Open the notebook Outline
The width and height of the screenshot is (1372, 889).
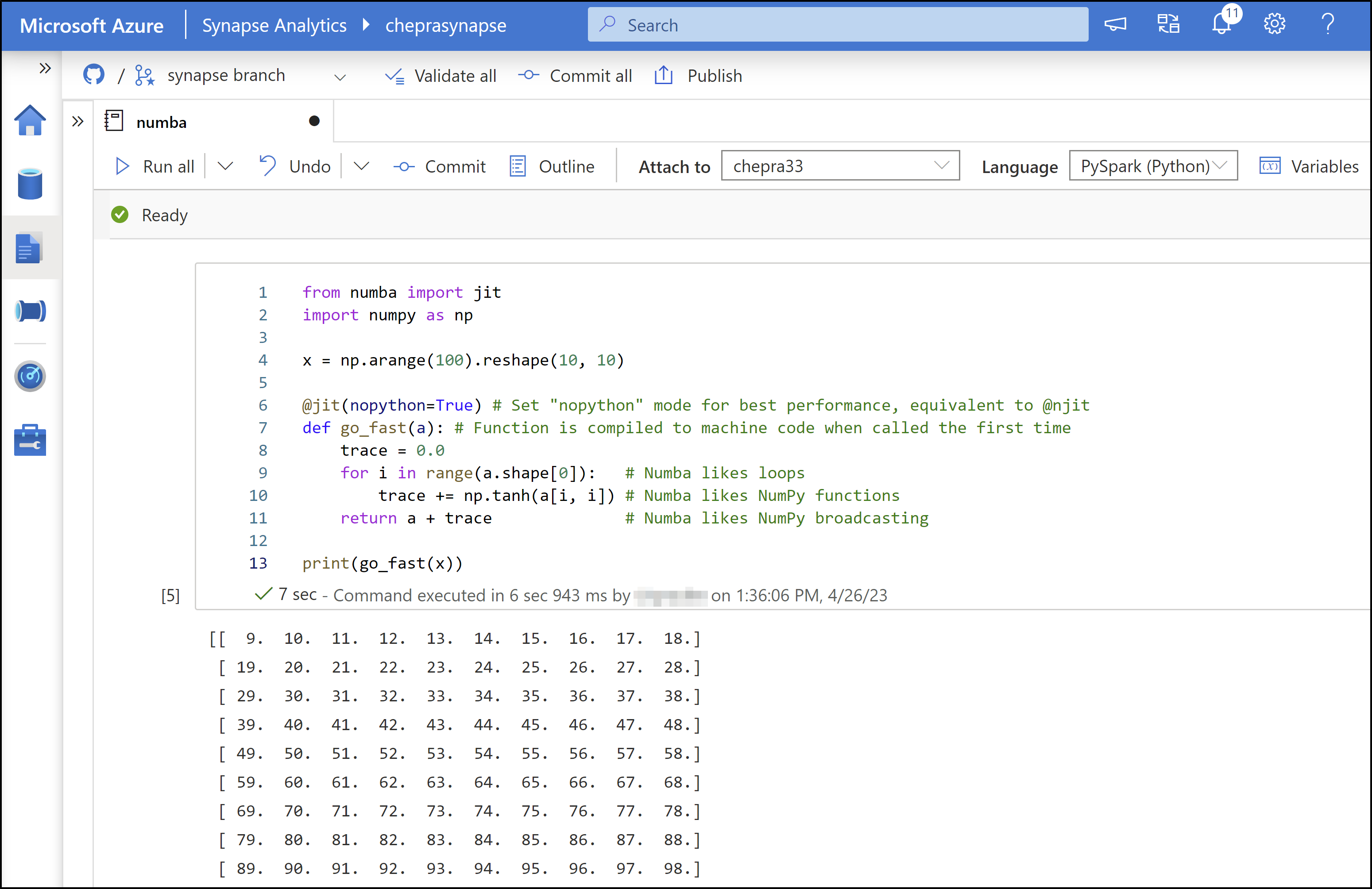tap(552, 166)
